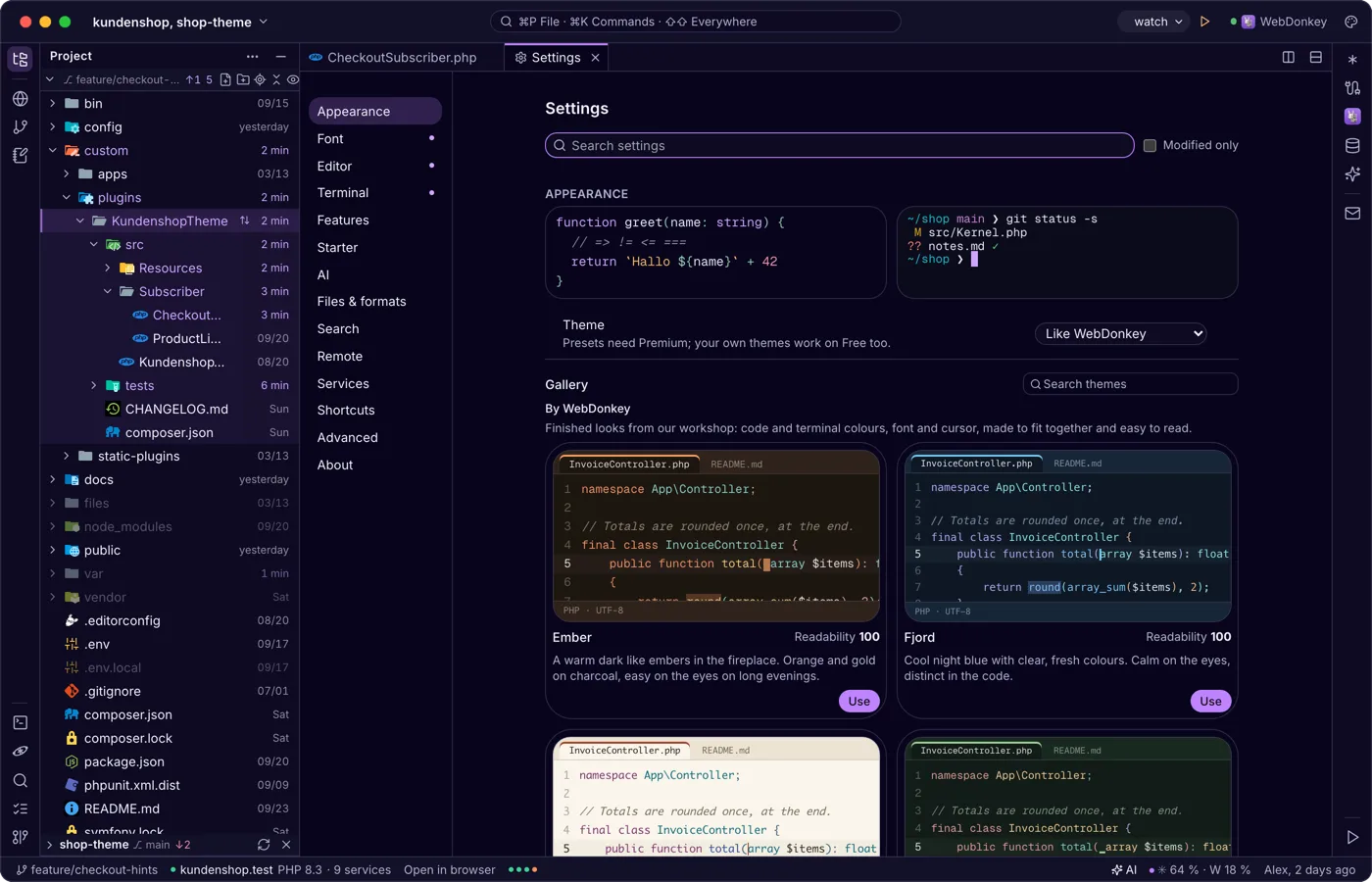Image resolution: width=1372 pixels, height=882 pixels.
Task: Open the Theme dropdown Like WebDonkey
Action: [x=1120, y=334]
